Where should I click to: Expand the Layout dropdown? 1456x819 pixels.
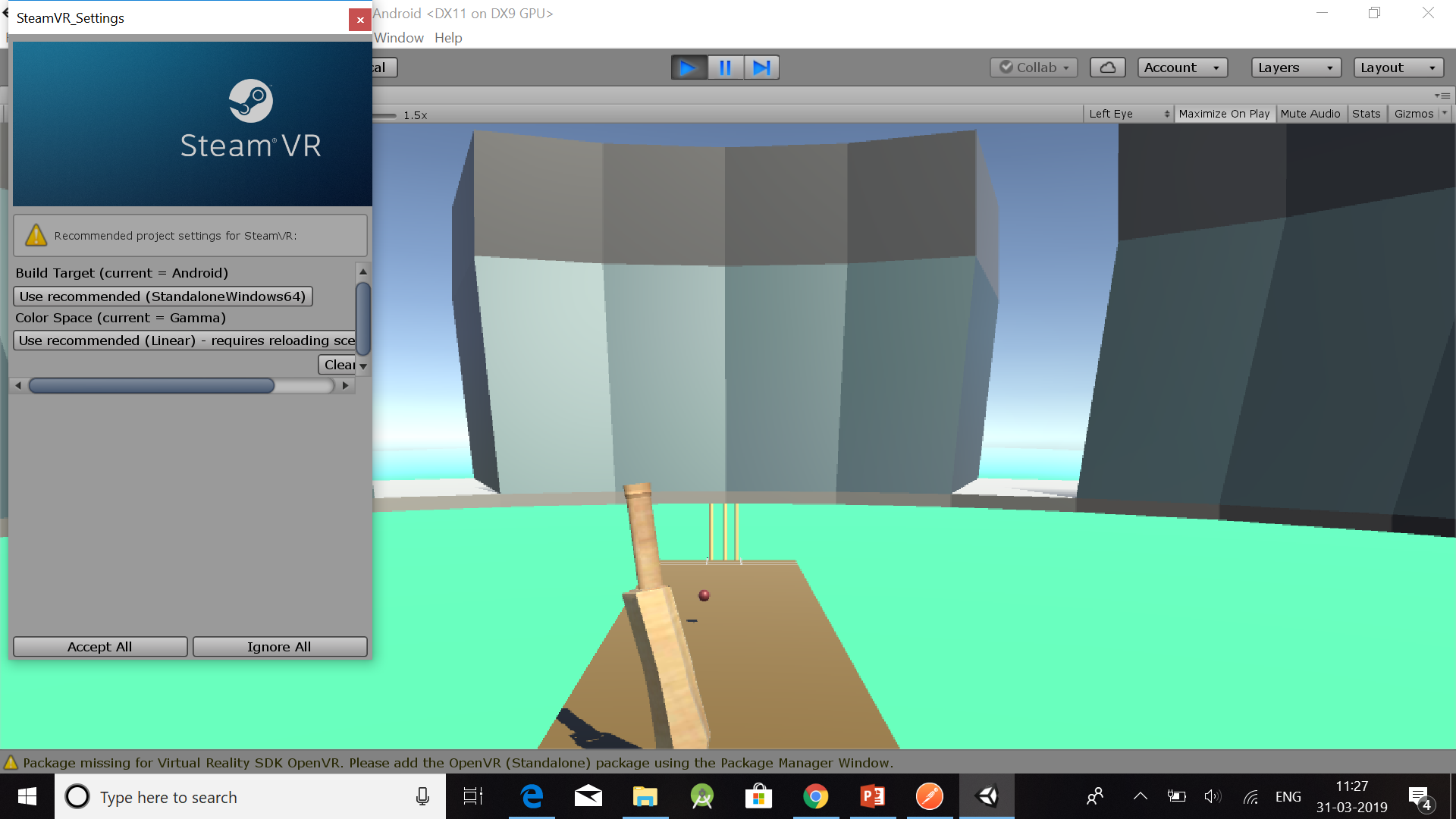pos(1398,67)
